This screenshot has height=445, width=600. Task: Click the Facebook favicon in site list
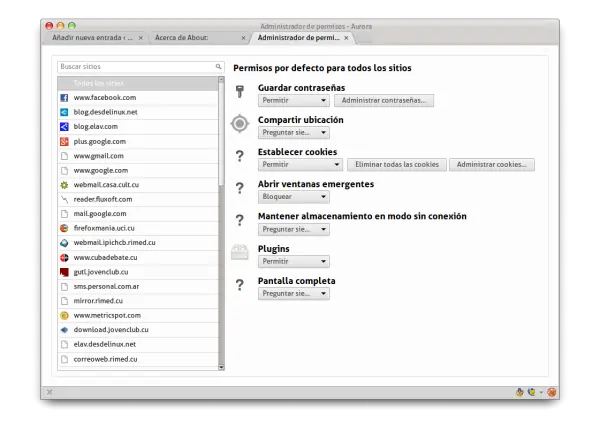(64, 98)
